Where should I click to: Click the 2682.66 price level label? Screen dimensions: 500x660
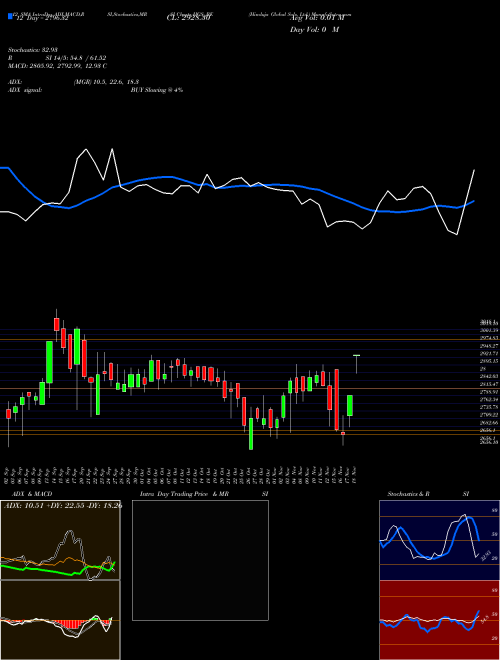489,422
